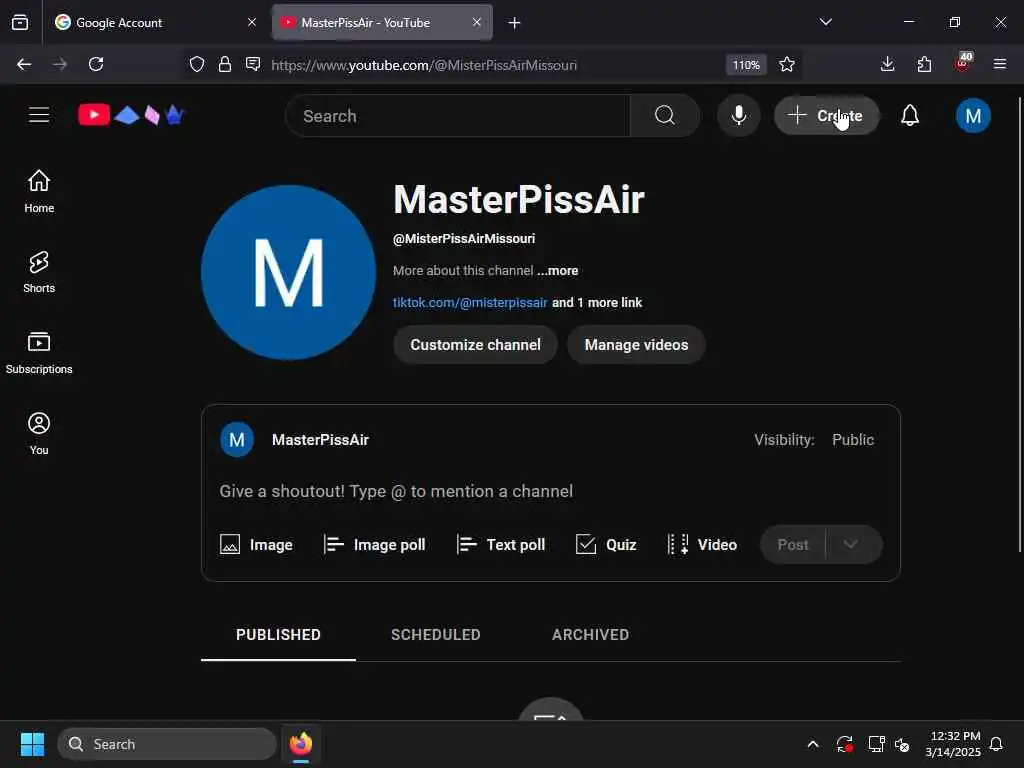Click the Windows taskbar Search box
1024x768 pixels.
167,744
